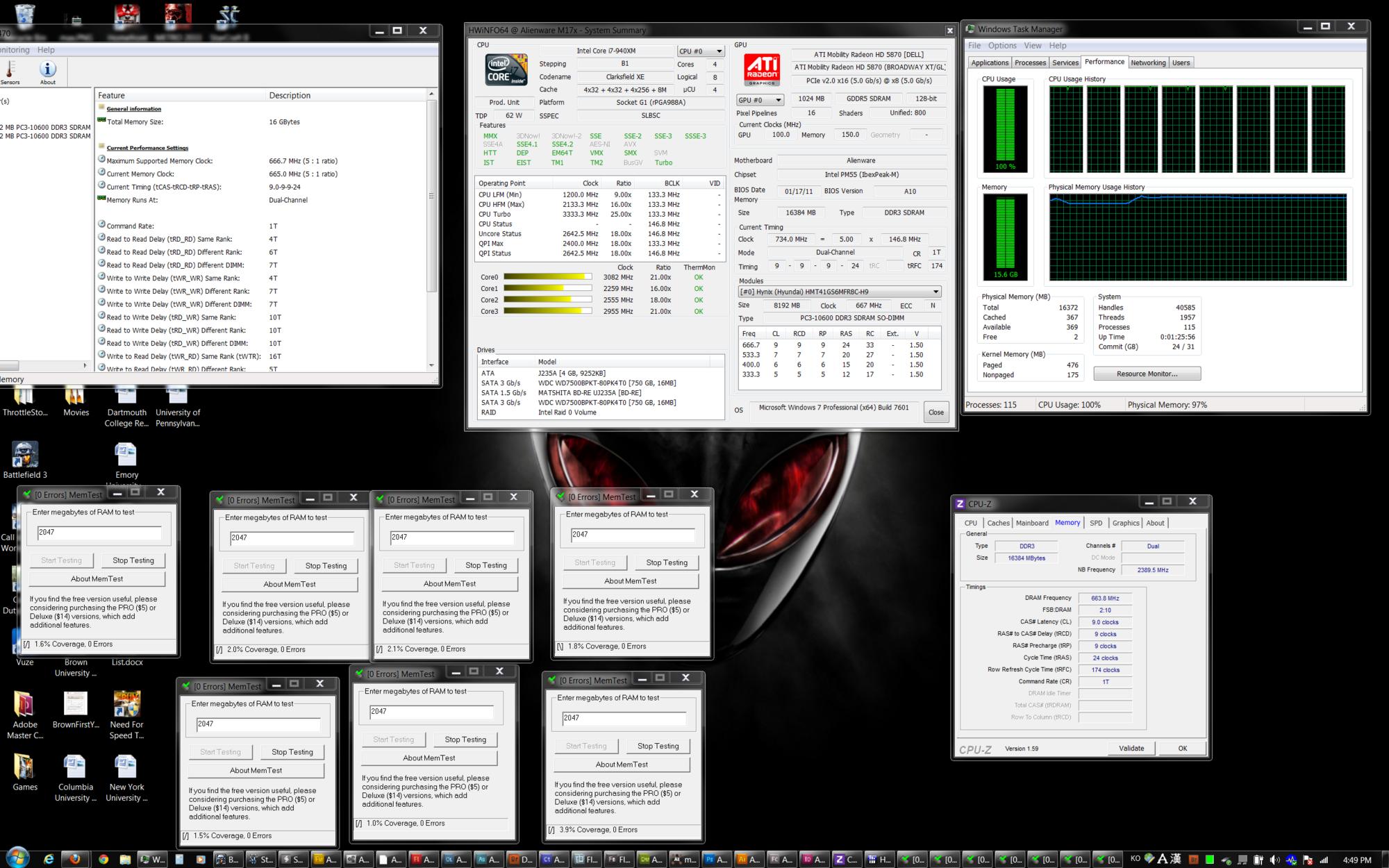1389x868 pixels.
Task: Switch to Photoshop taskbar button
Action: 717,859
